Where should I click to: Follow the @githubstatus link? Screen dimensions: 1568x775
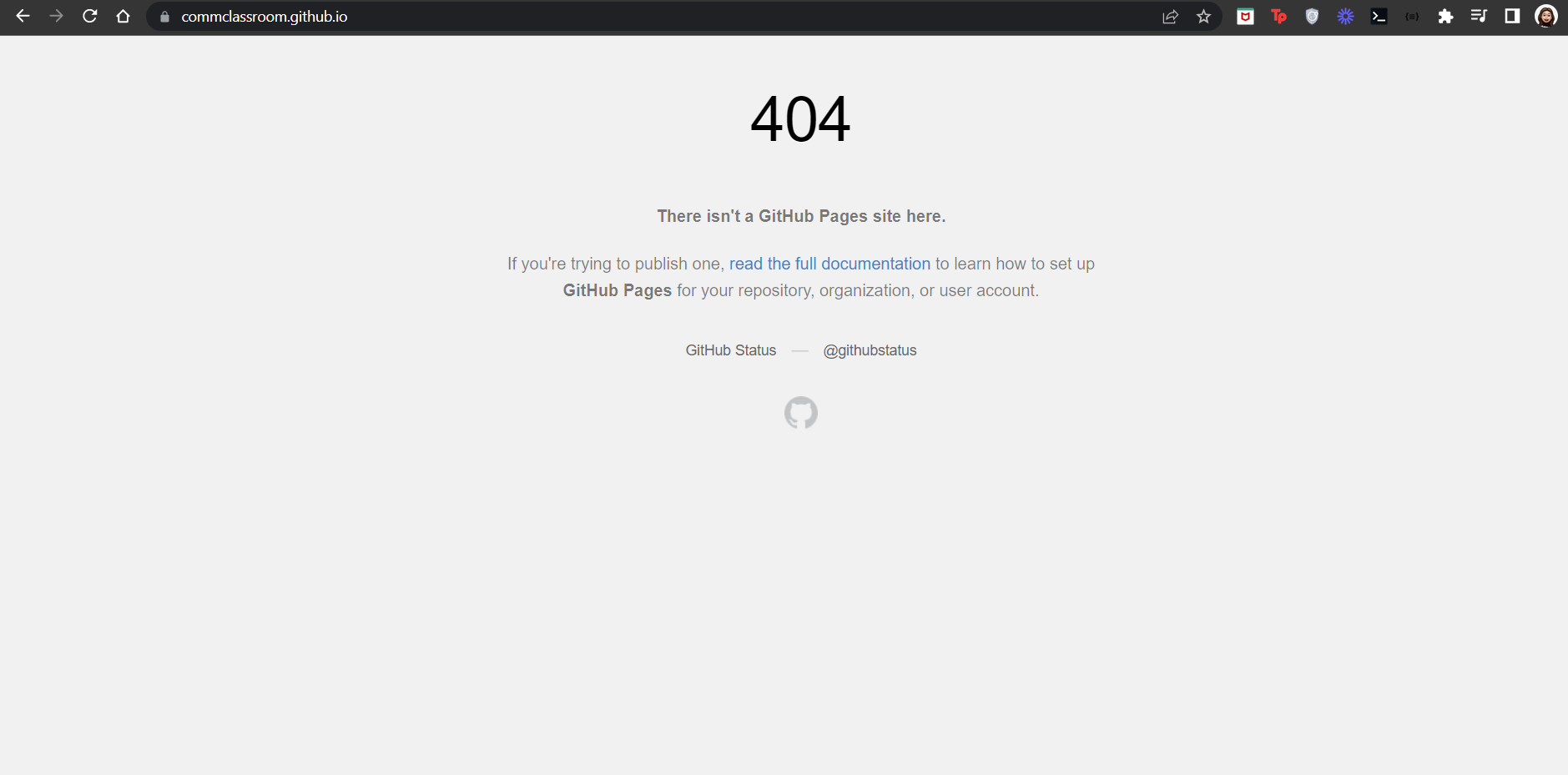point(869,350)
